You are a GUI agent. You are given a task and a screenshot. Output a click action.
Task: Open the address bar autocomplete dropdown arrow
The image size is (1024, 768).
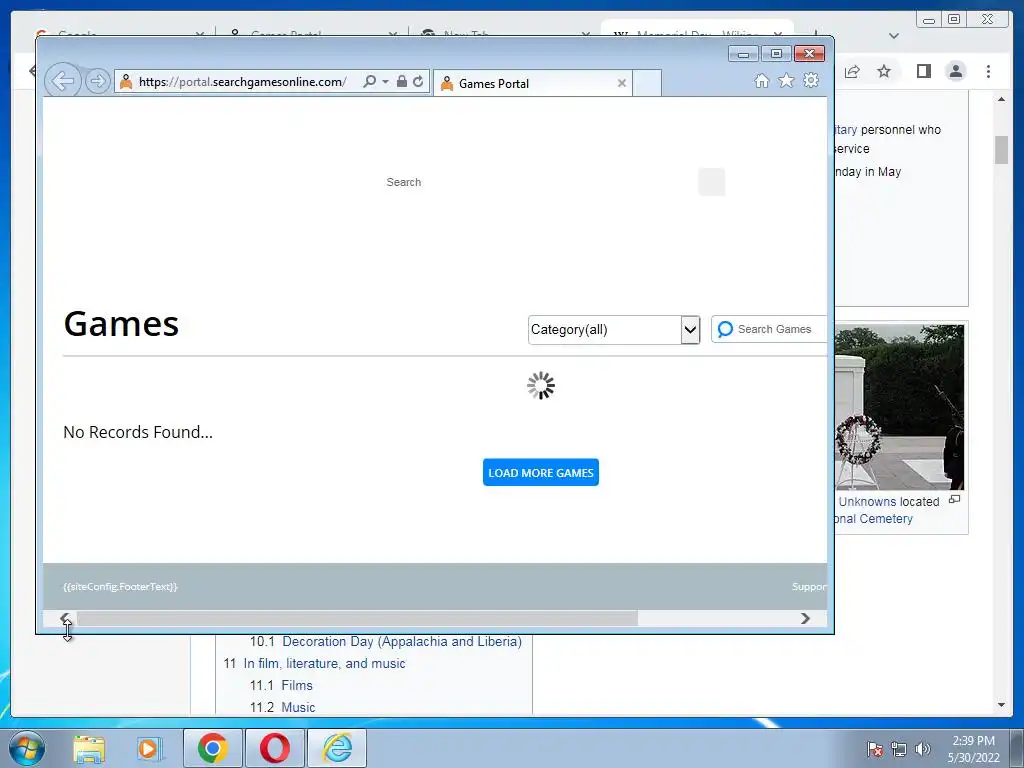[x=385, y=82]
